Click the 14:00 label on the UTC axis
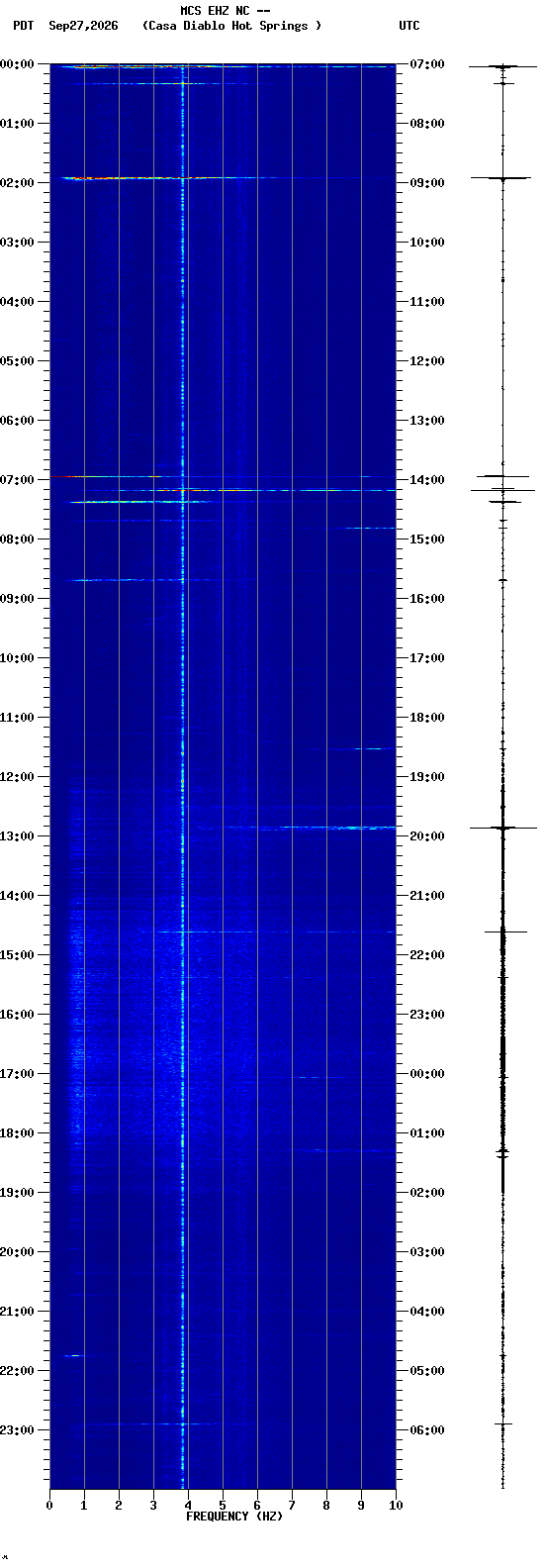Screen dimensions: 546x1568 click(x=427, y=480)
